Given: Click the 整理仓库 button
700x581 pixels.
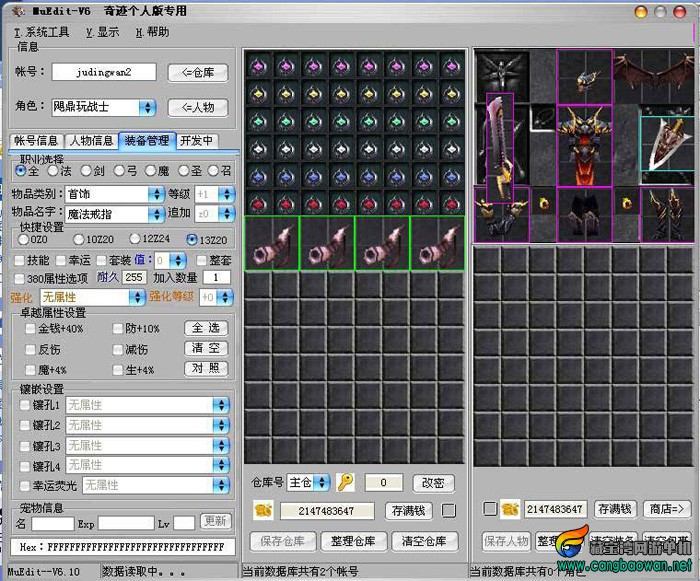Looking at the screenshot, I should tap(353, 541).
